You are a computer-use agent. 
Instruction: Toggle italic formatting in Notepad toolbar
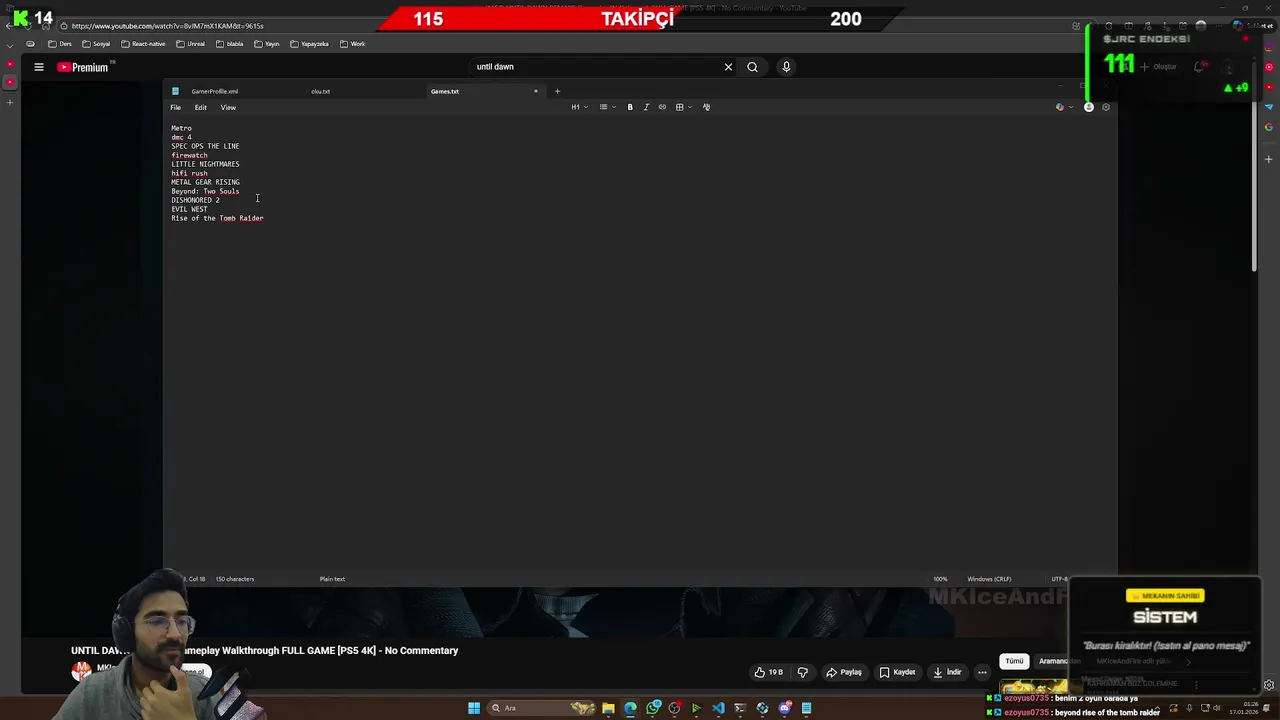[646, 107]
